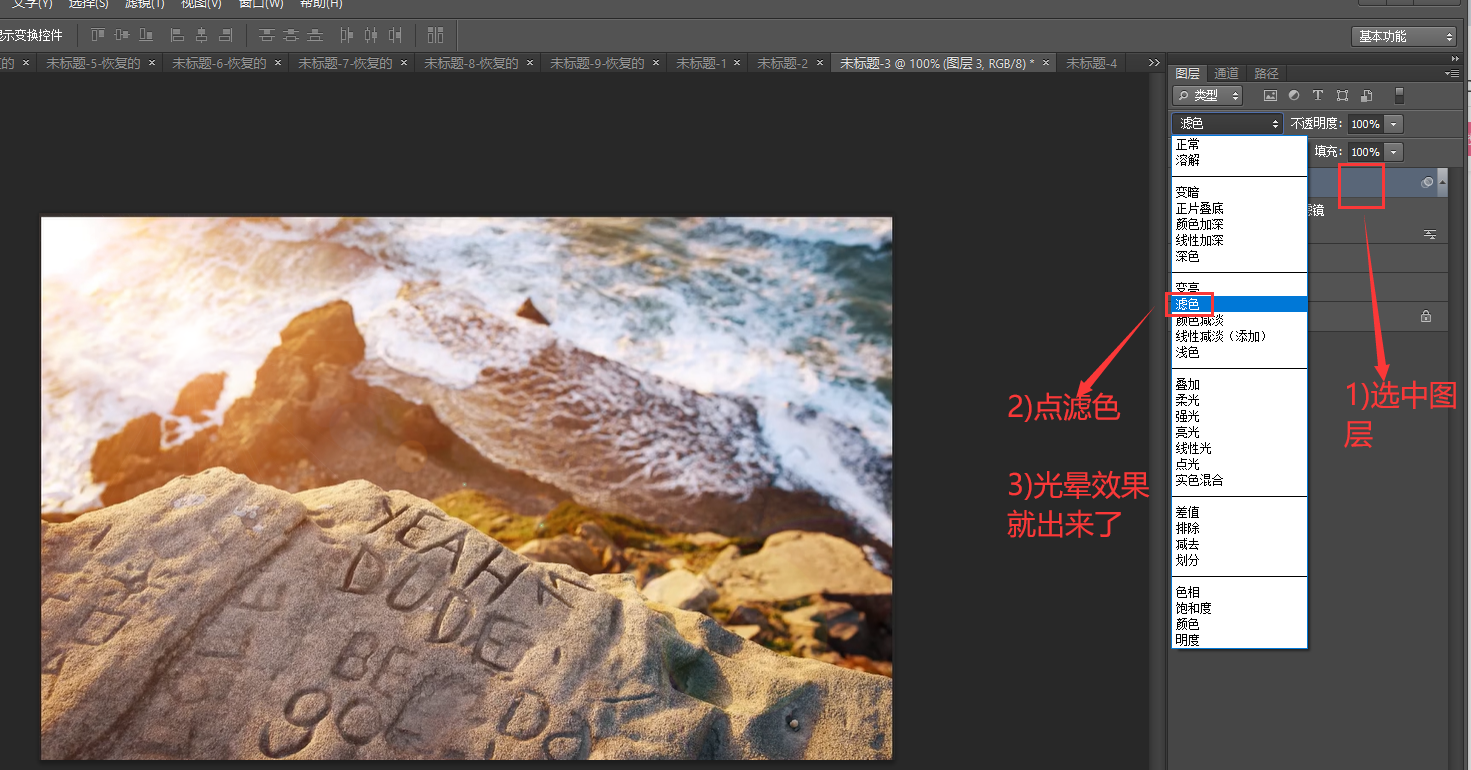The image size is (1471, 770).
Task: Click the lock icon on the bottom layer
Action: [x=1426, y=316]
